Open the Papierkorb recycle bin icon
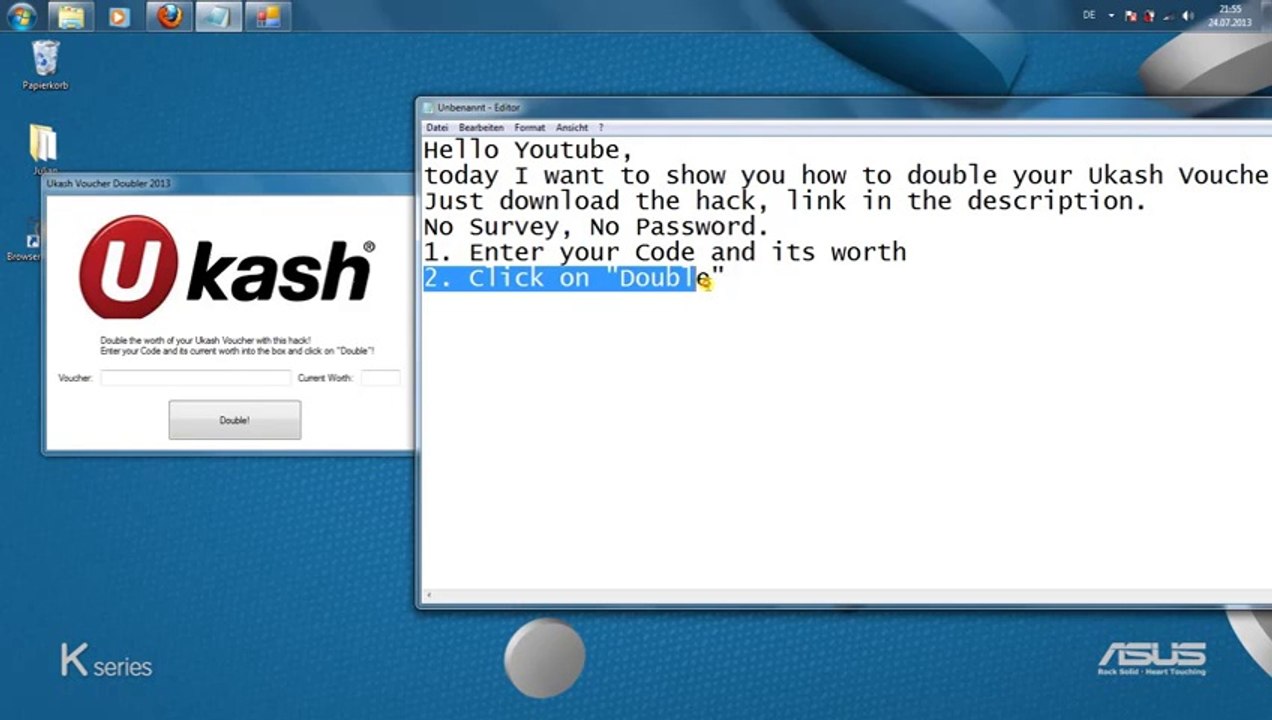This screenshot has height=720, width=1272. [45, 66]
